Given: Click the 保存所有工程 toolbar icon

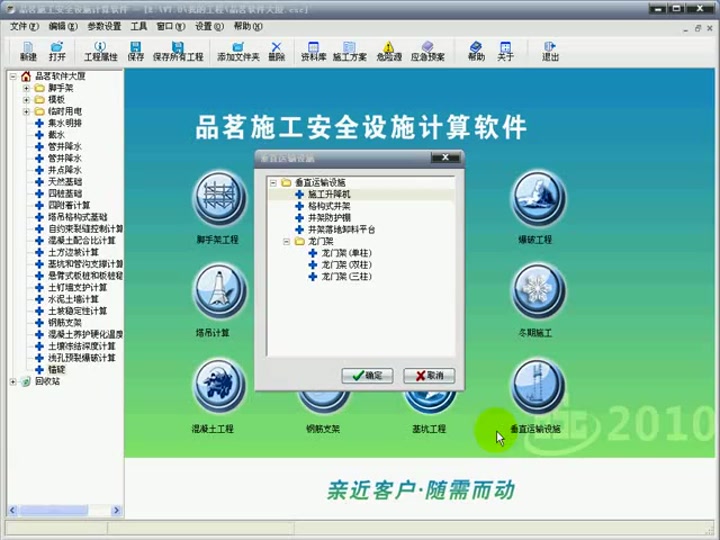Looking at the screenshot, I should (x=178, y=50).
